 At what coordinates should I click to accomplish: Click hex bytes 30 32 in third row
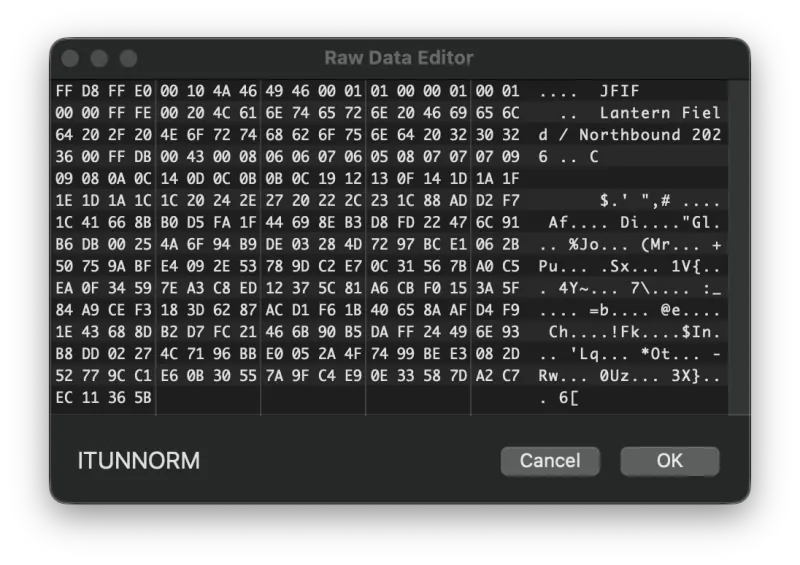click(497, 135)
